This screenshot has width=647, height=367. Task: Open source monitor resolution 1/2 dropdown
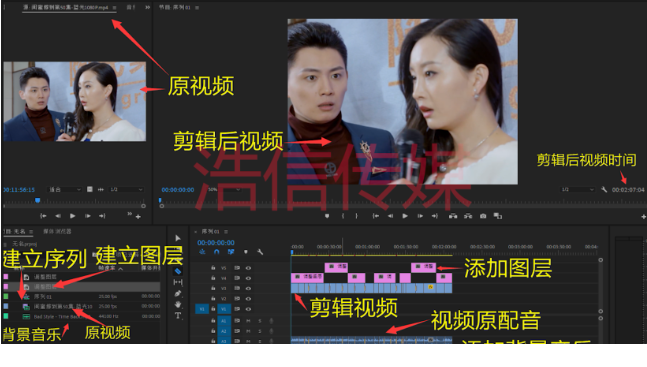tap(126, 189)
